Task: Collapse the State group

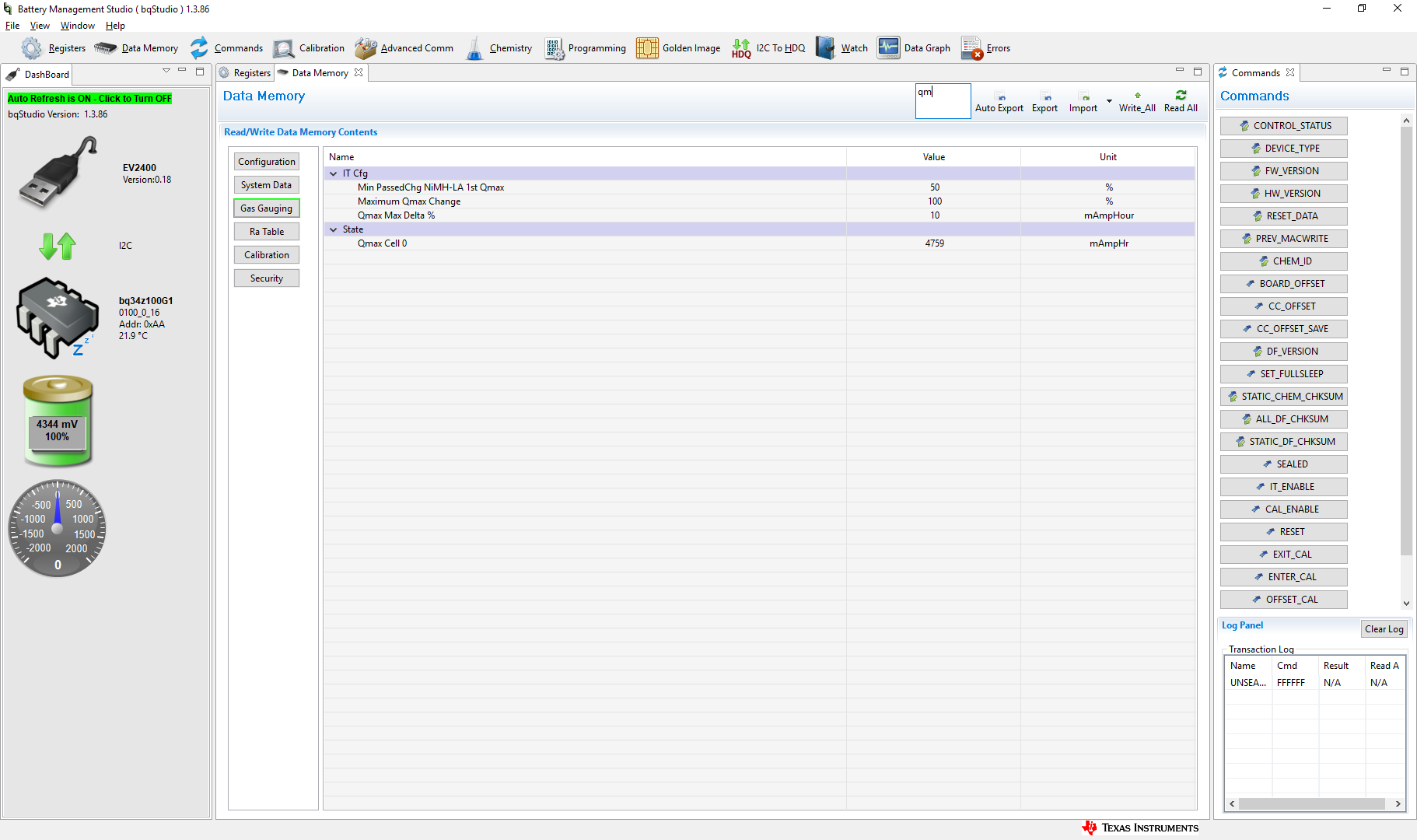Action: (x=334, y=229)
